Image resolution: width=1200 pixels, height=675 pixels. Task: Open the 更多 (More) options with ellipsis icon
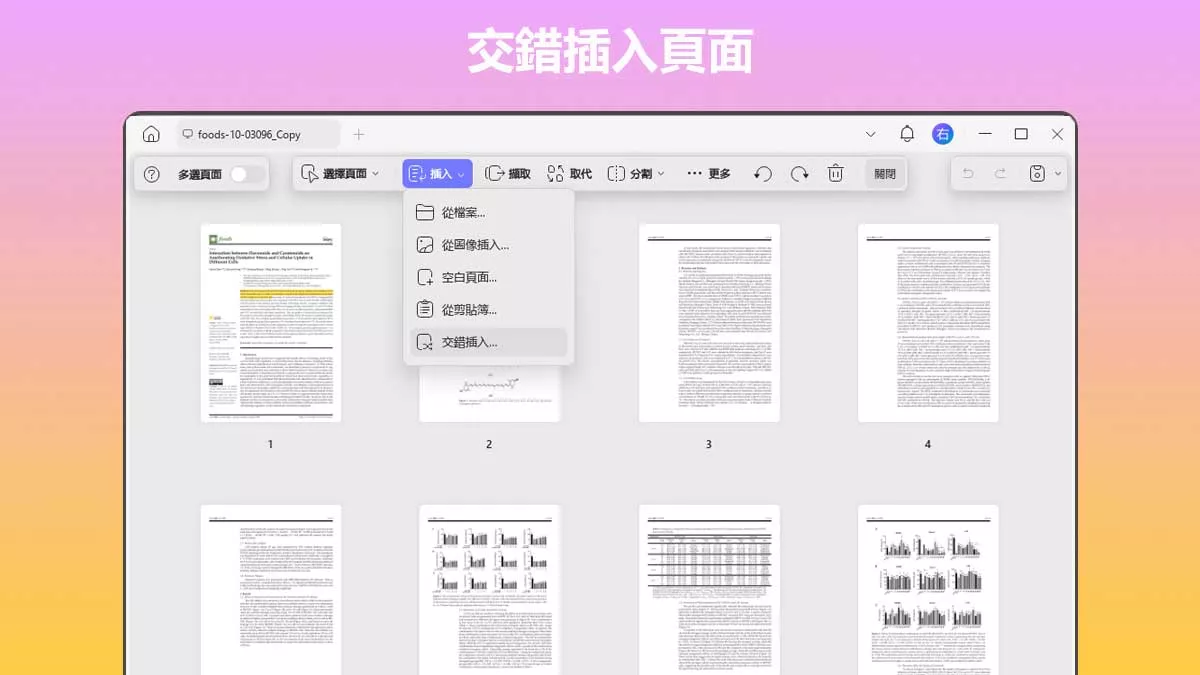707,172
